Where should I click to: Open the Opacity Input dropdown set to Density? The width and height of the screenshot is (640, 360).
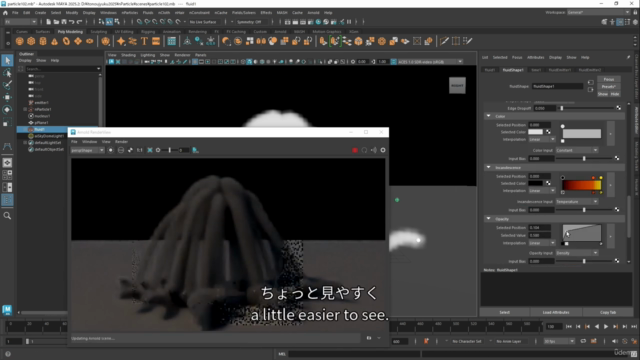coord(577,253)
